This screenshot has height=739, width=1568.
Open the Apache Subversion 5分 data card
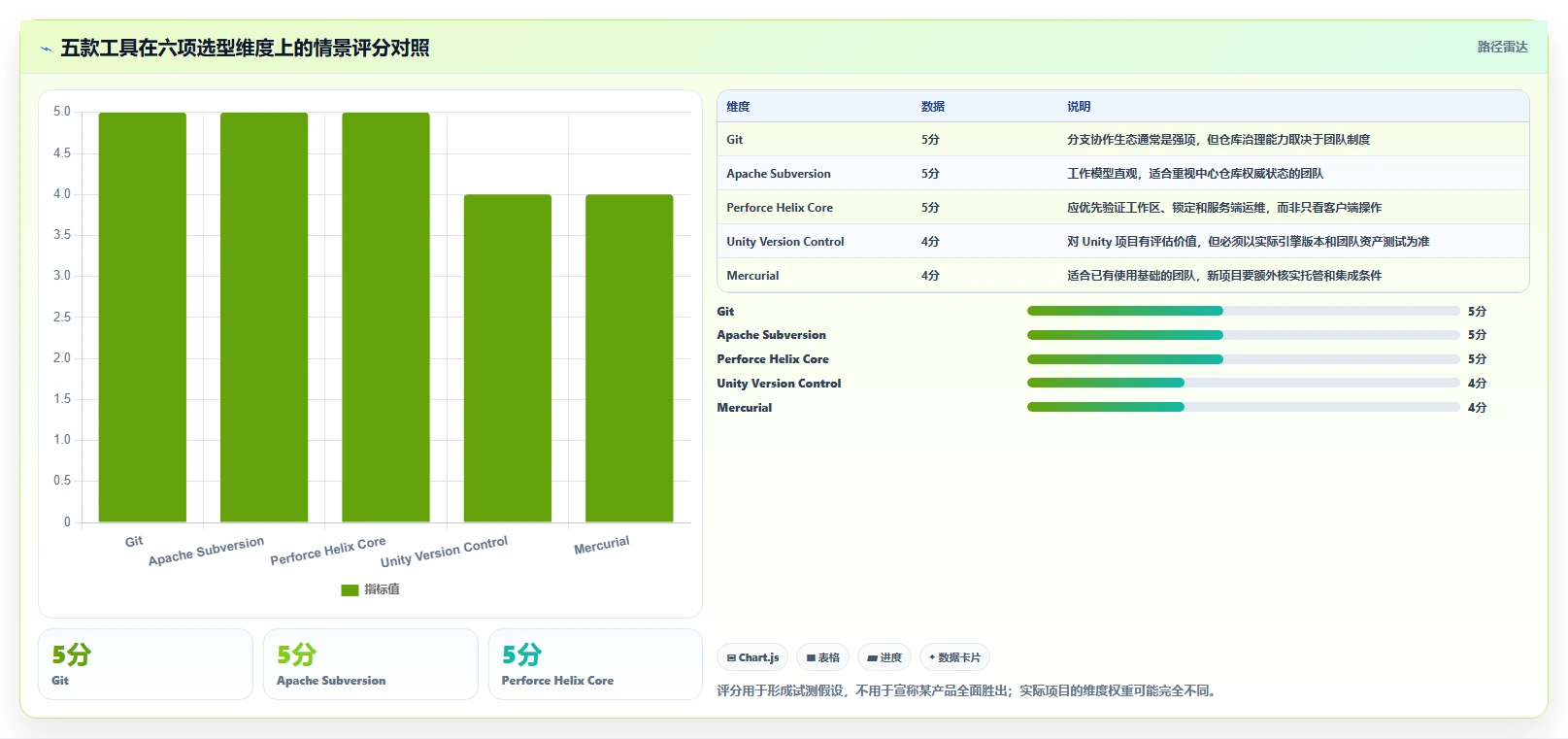tap(371, 664)
